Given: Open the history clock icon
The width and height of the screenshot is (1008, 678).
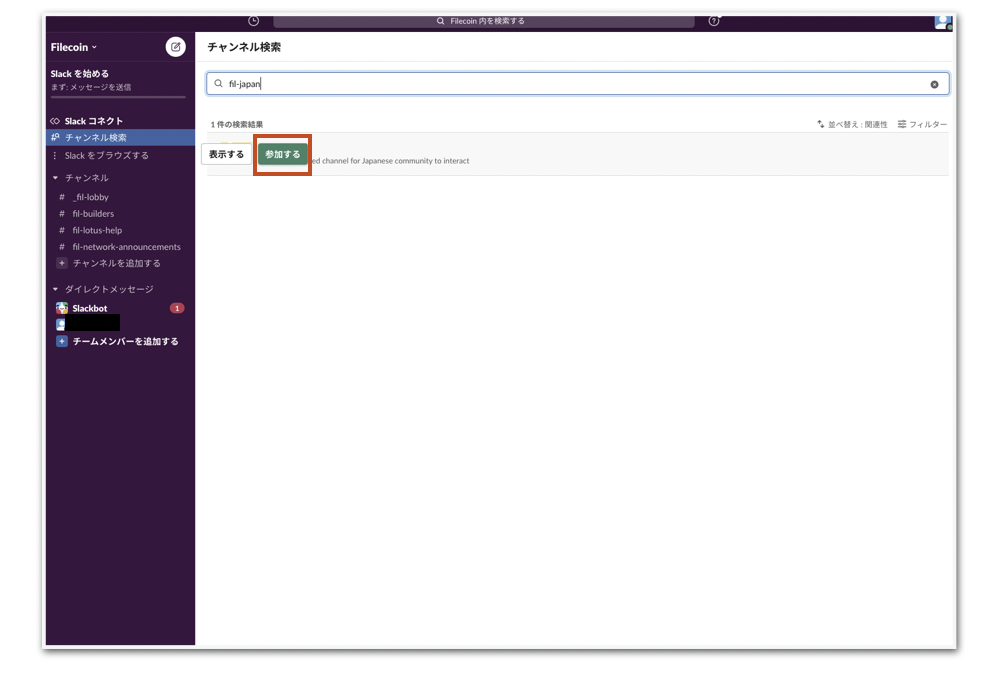Looking at the screenshot, I should click(254, 21).
